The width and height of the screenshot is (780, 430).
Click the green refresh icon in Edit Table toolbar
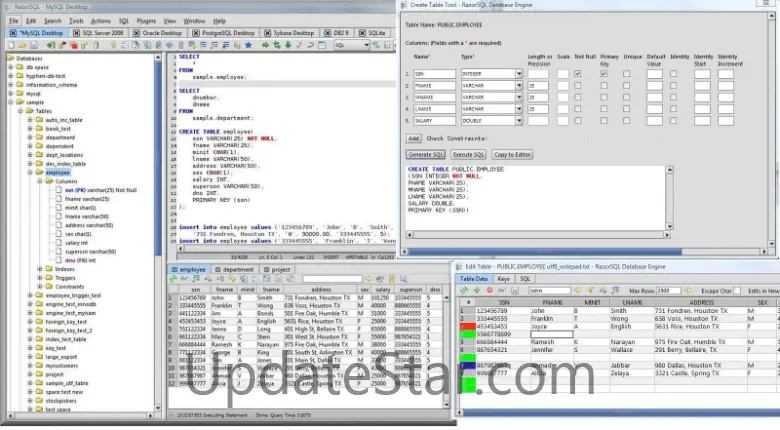(x=464, y=290)
